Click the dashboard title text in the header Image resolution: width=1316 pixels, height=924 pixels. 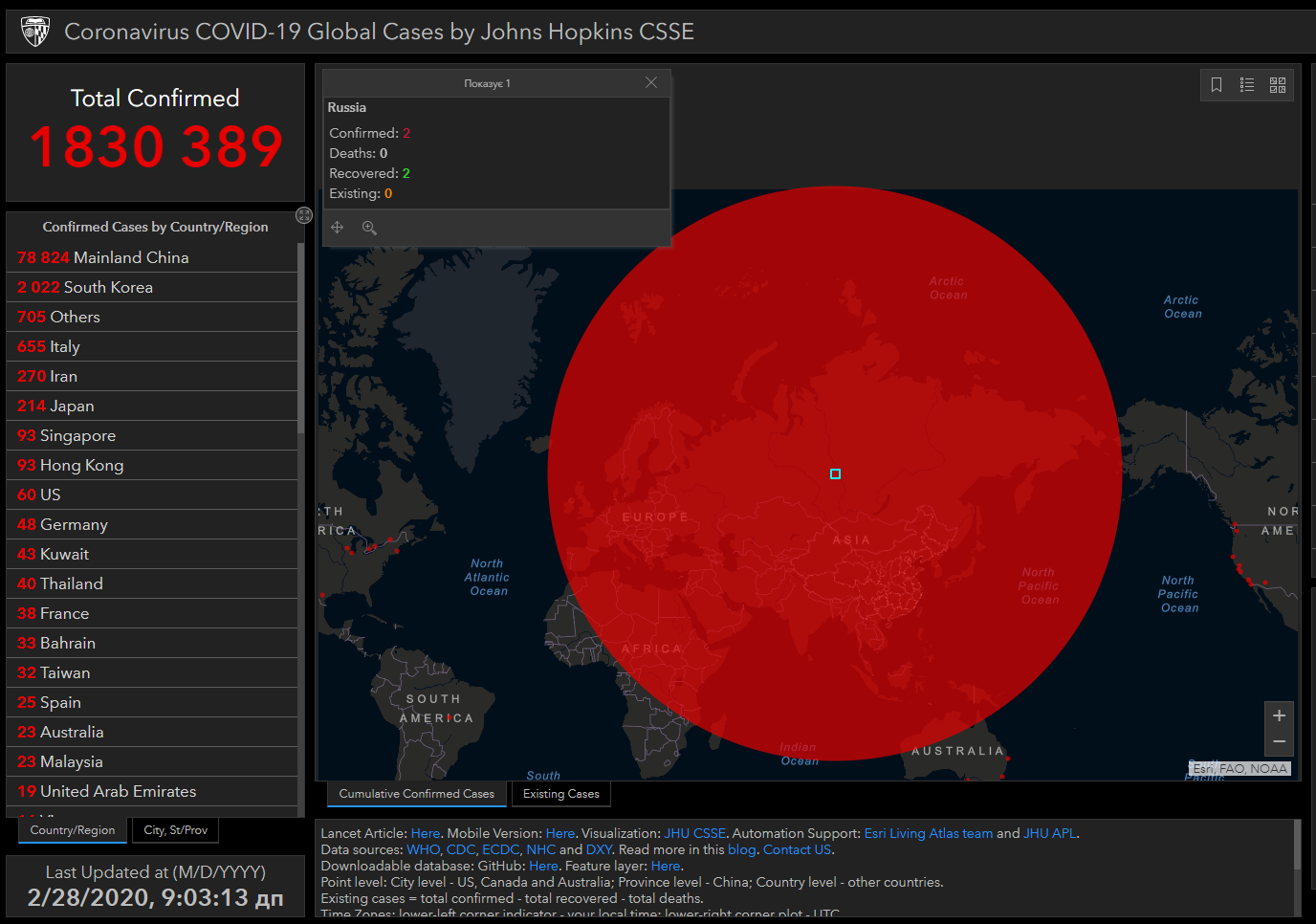click(379, 32)
